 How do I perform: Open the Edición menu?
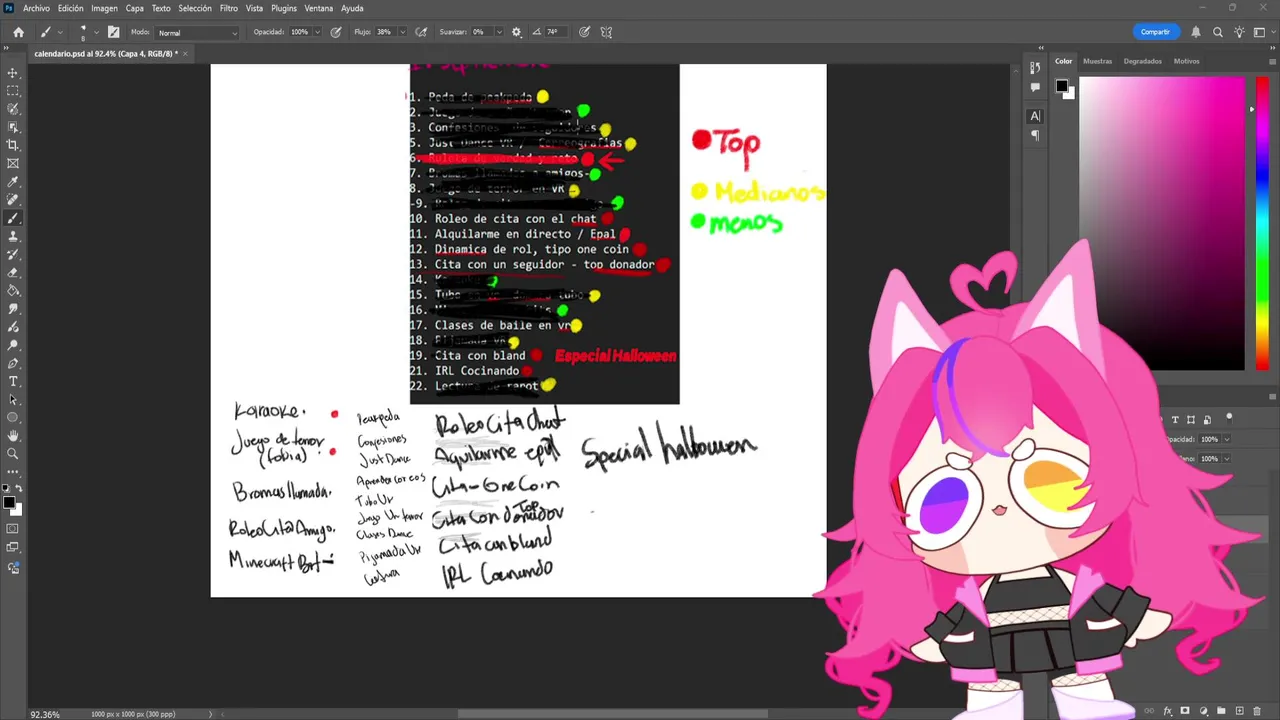pos(70,8)
